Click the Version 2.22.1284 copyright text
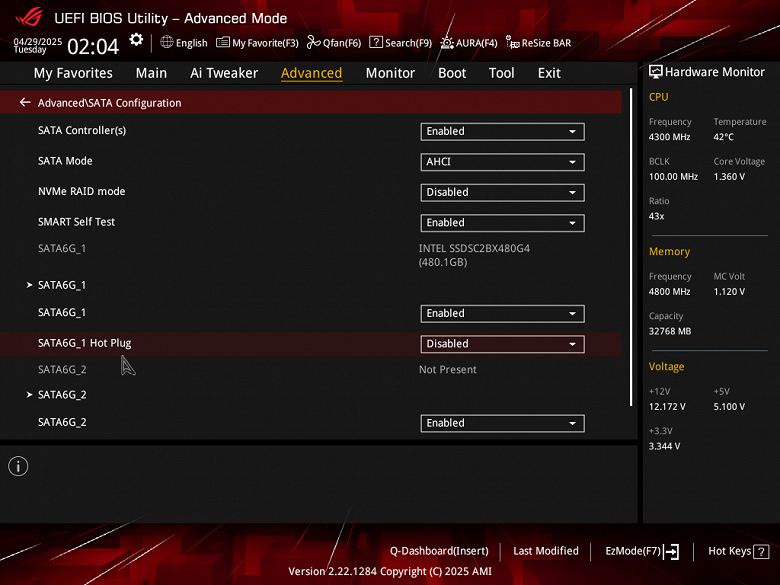Image resolution: width=780 pixels, height=585 pixels. (390, 572)
